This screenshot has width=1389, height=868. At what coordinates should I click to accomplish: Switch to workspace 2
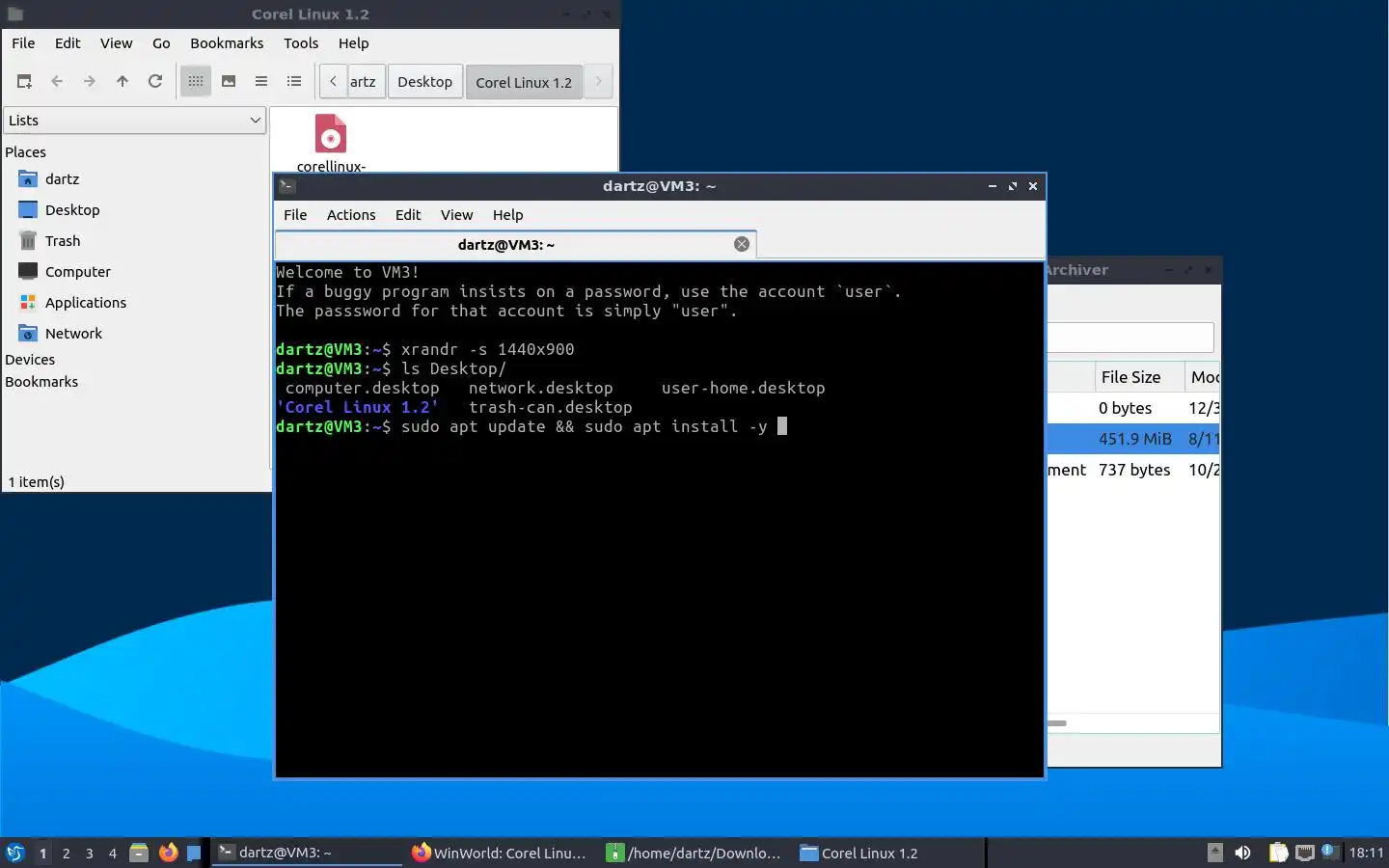pos(66,854)
